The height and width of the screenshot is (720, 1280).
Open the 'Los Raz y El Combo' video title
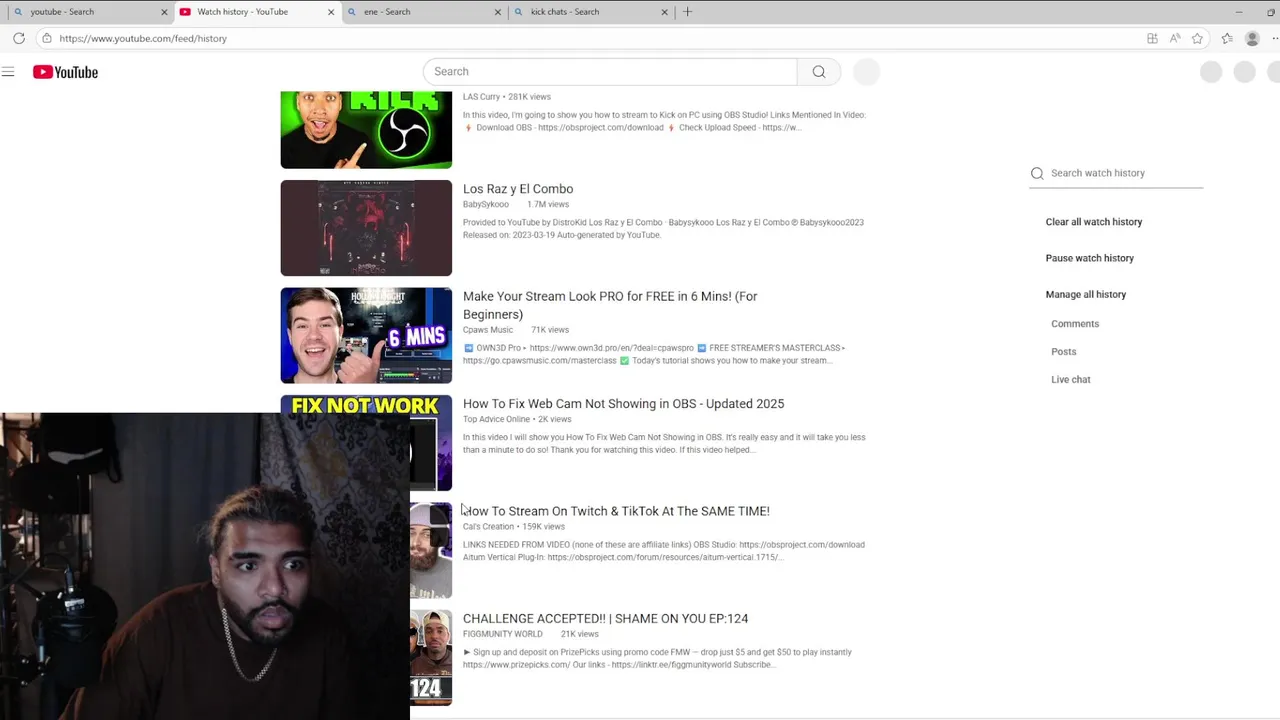518,189
